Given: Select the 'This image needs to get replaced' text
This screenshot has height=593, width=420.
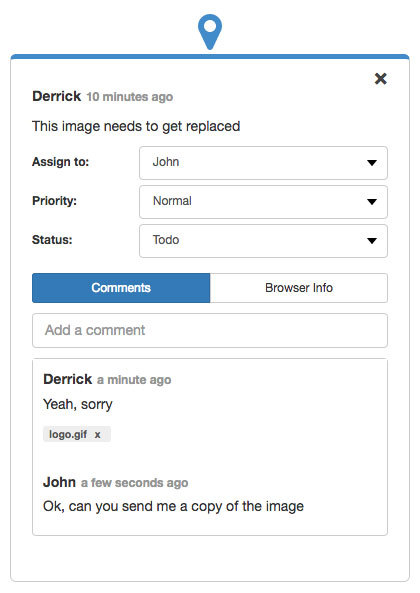Looking at the screenshot, I should pos(136,126).
